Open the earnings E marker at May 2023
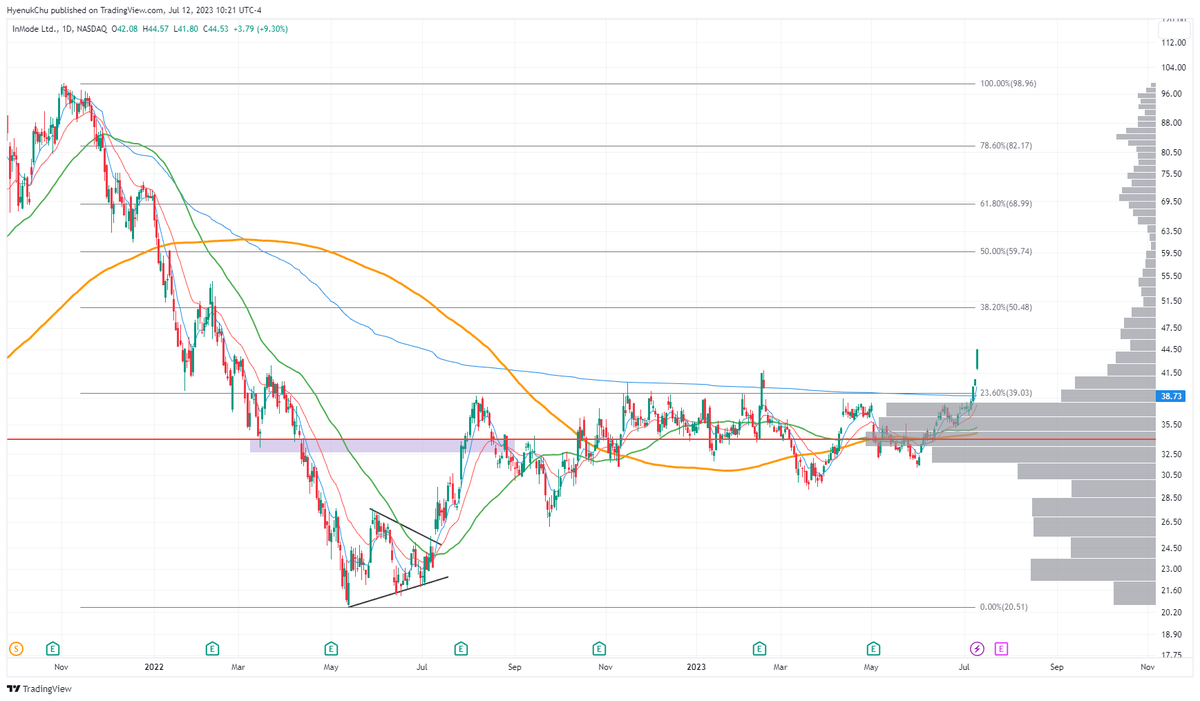1200x701 pixels. coord(873,648)
